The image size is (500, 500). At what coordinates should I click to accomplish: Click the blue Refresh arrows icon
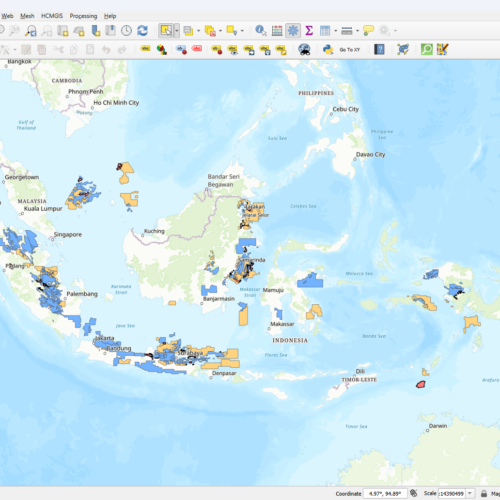142,31
